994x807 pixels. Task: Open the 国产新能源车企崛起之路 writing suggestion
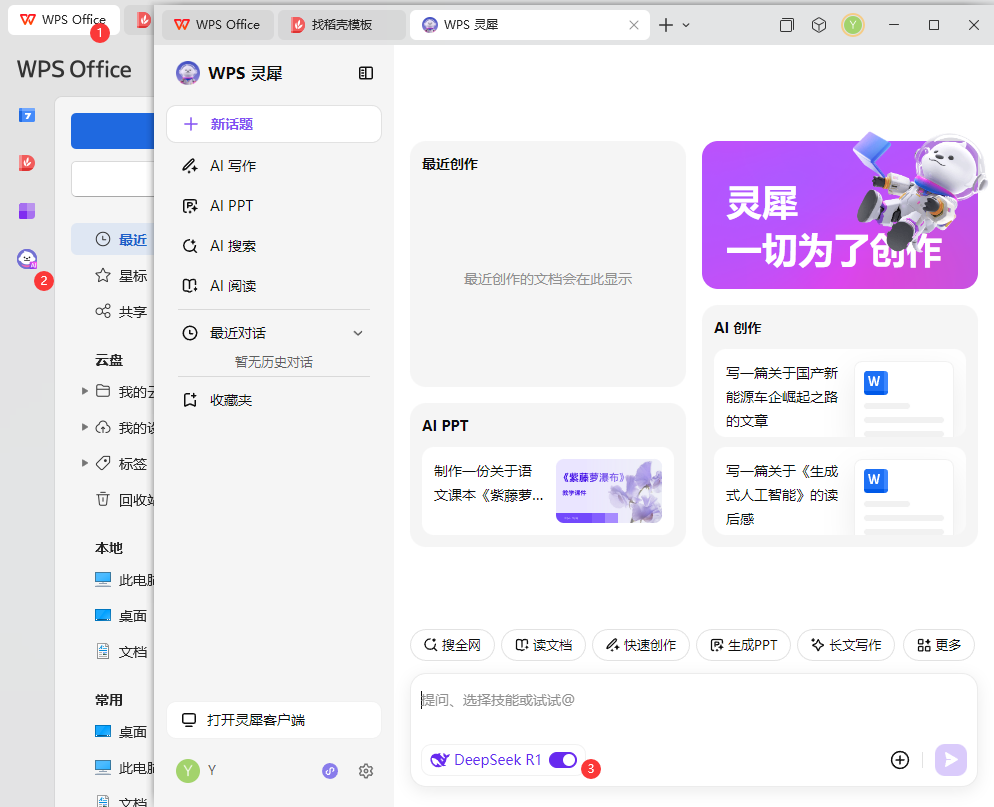[840, 394]
